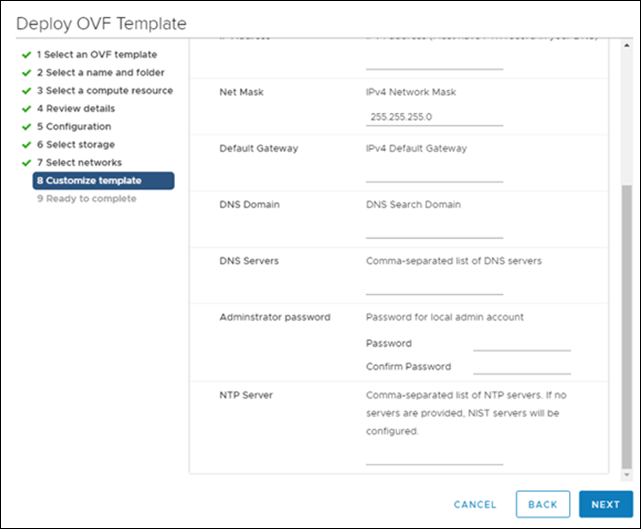Click the BACK button
641x529 pixels.
click(x=542, y=504)
